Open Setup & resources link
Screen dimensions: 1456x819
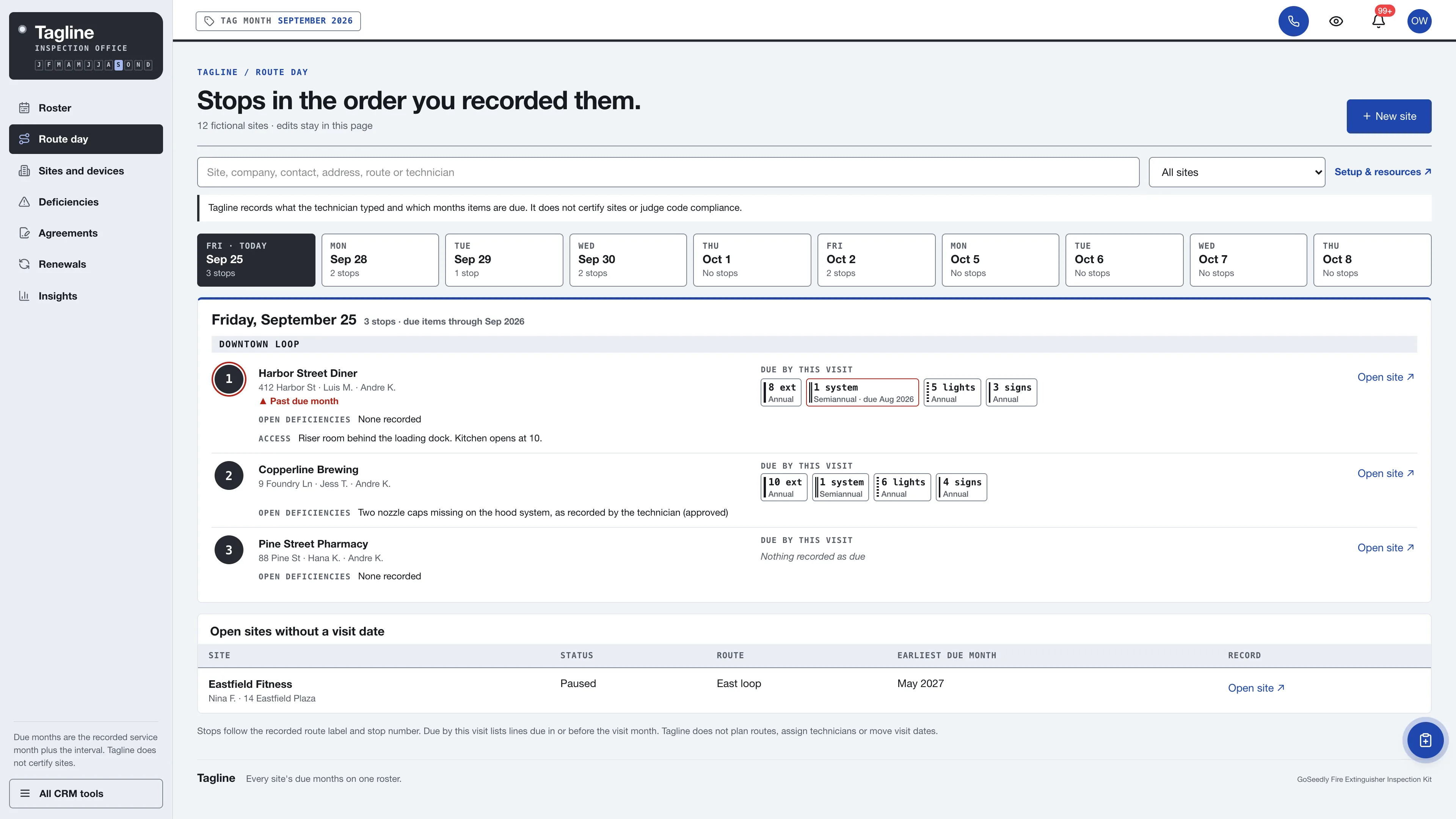1382,172
